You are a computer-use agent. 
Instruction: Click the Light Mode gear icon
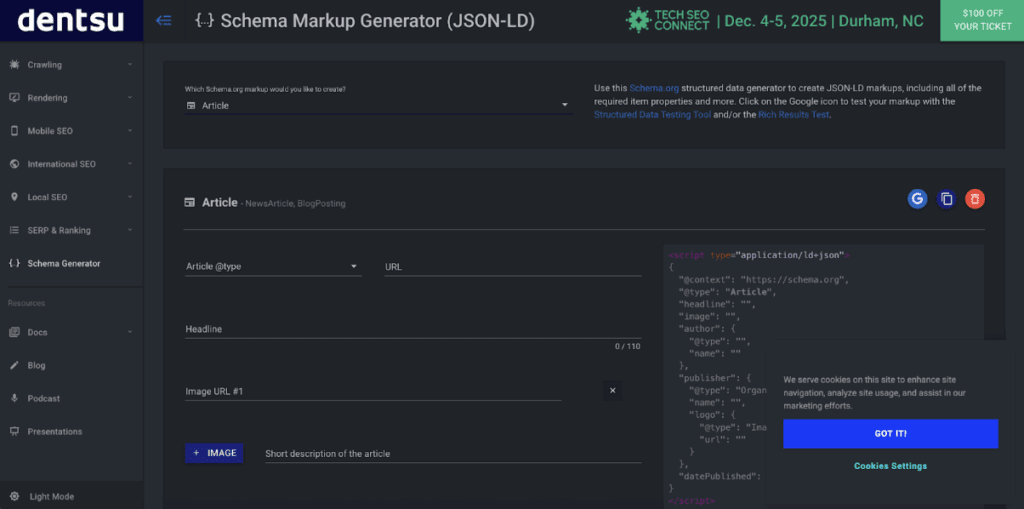(14, 497)
